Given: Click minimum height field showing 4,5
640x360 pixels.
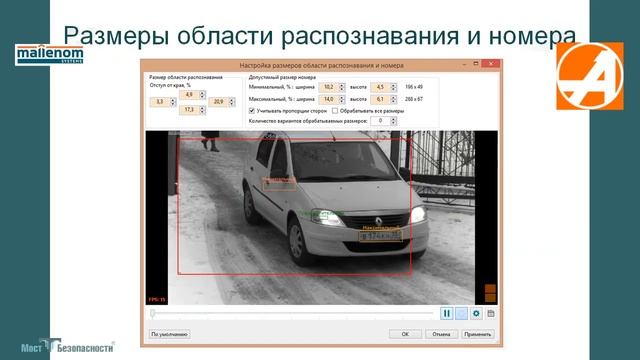Looking at the screenshot, I should click(x=380, y=87).
